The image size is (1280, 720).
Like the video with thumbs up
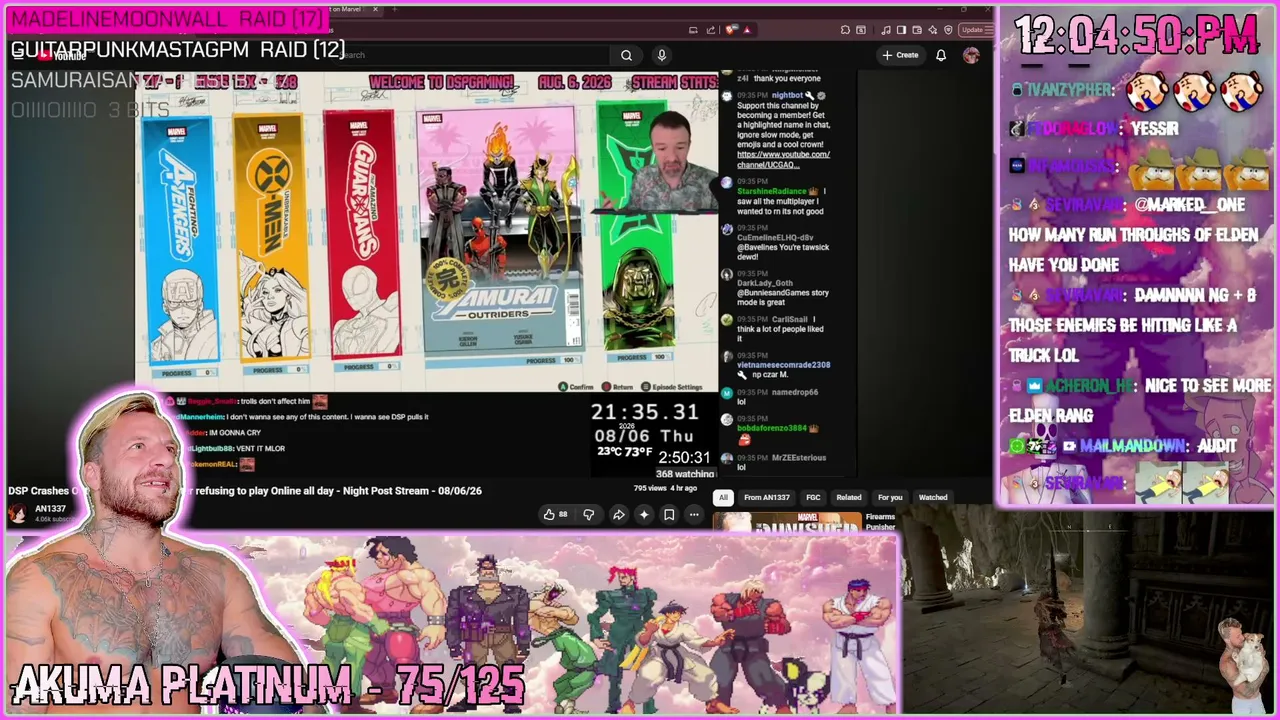(x=555, y=515)
